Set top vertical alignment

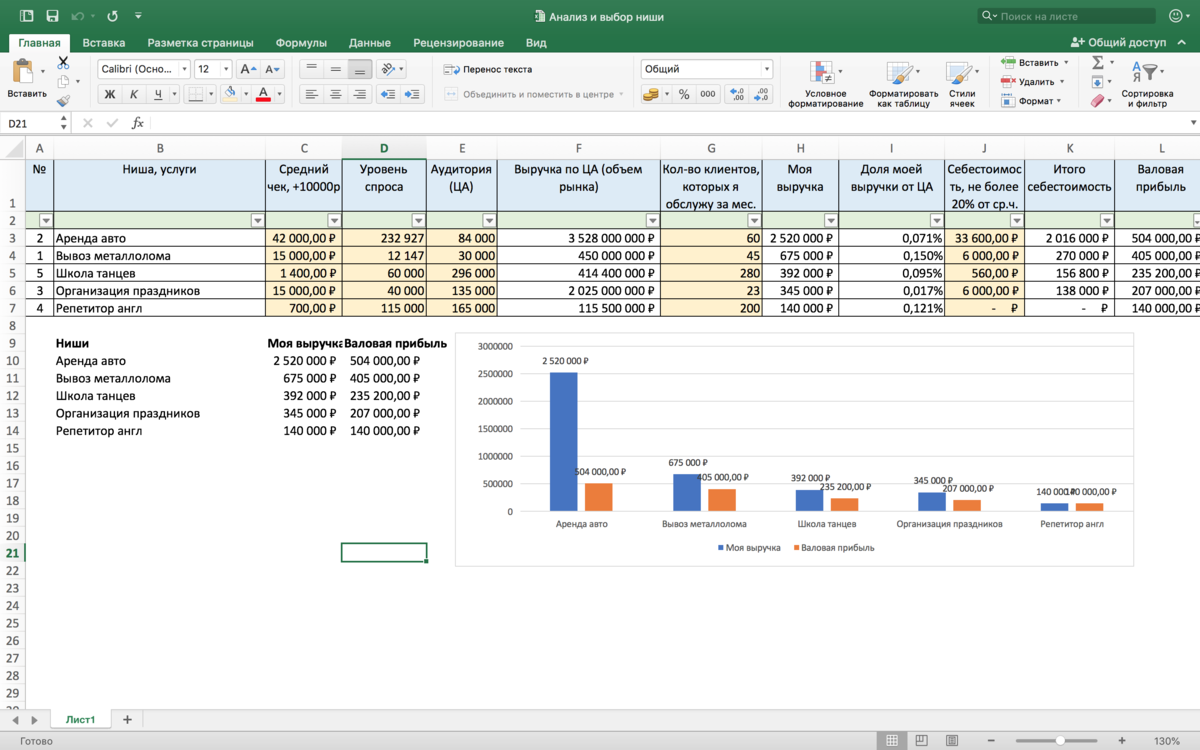(311, 69)
